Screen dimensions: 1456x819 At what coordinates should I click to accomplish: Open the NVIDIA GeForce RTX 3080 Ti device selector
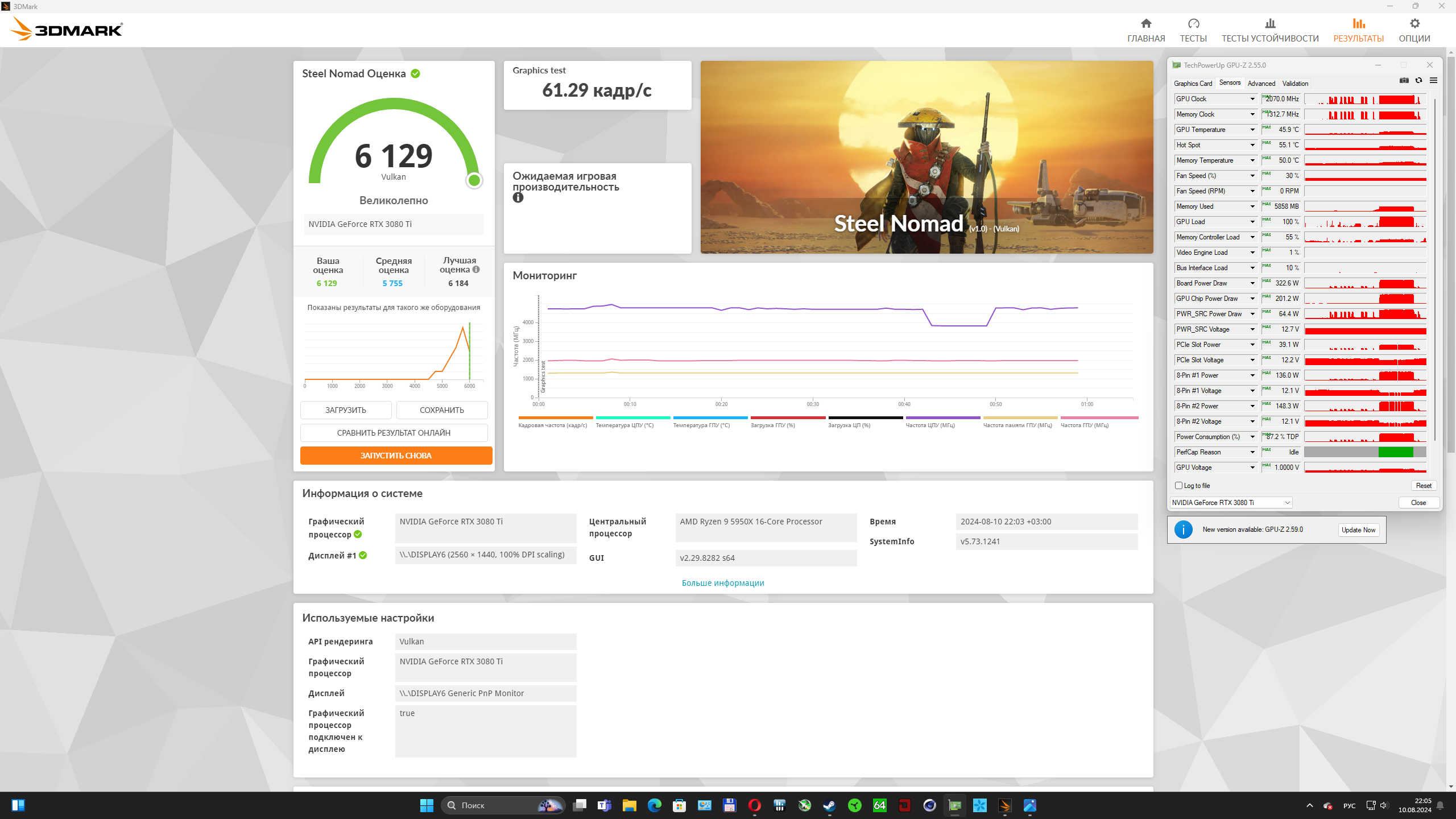point(1231,503)
